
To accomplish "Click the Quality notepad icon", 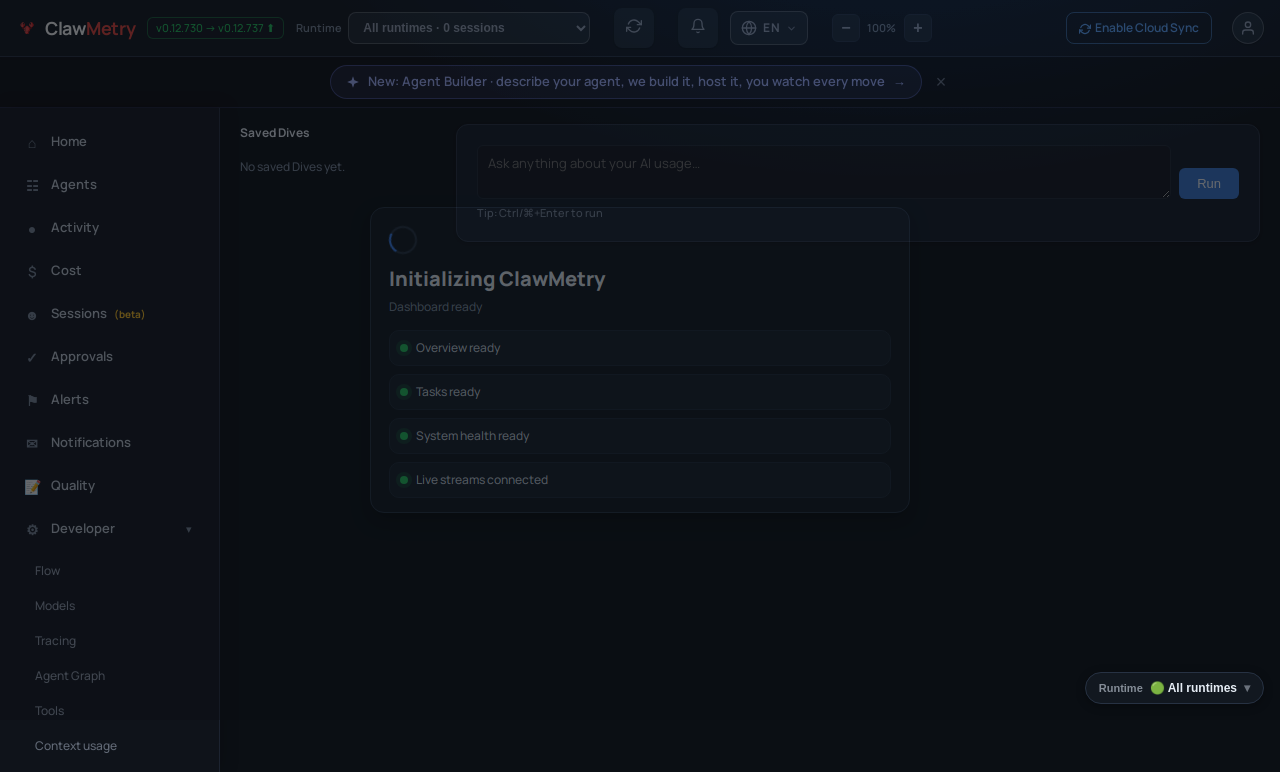I will pos(32,487).
